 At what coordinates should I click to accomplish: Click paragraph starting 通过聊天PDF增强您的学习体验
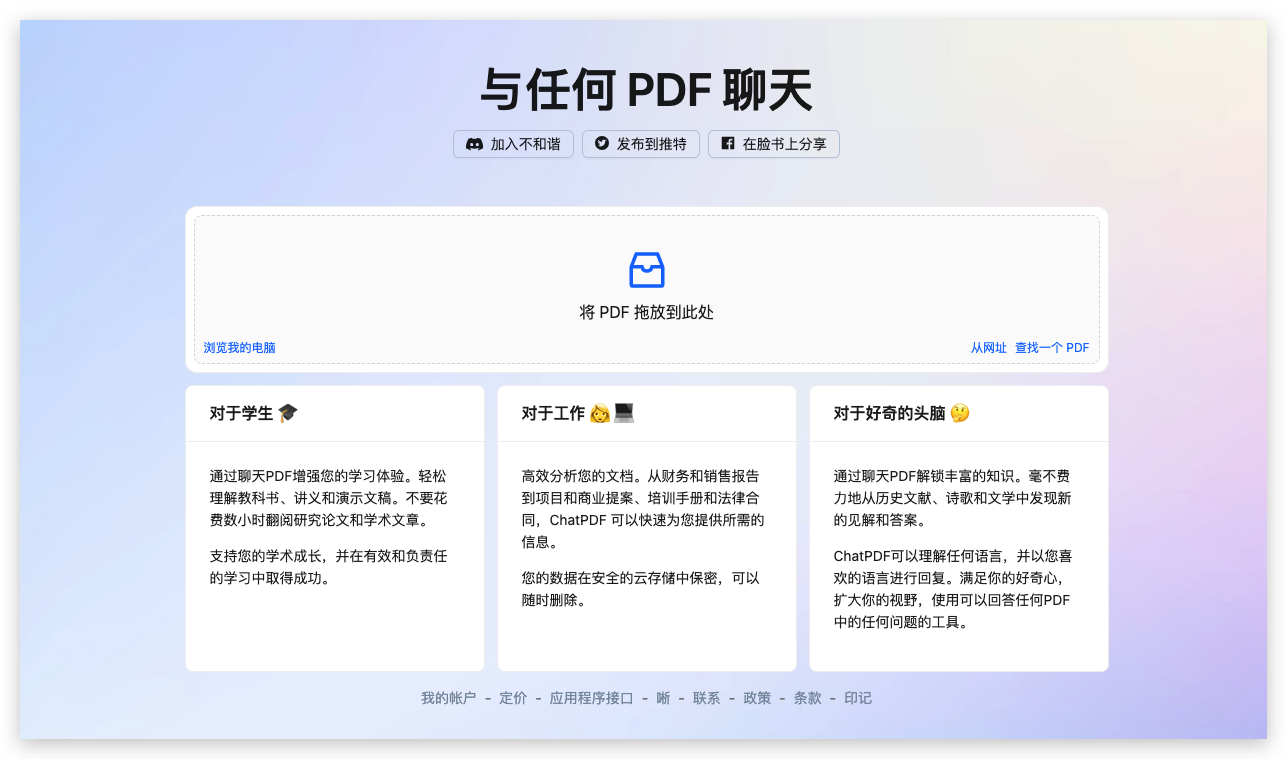328,498
